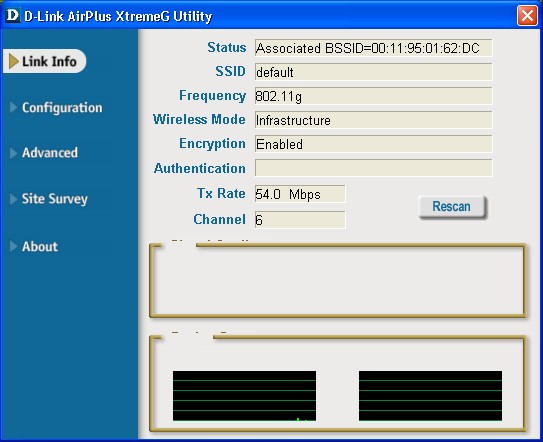This screenshot has width=543, height=442.
Task: Click the Rescan button
Action: pyautogui.click(x=452, y=206)
